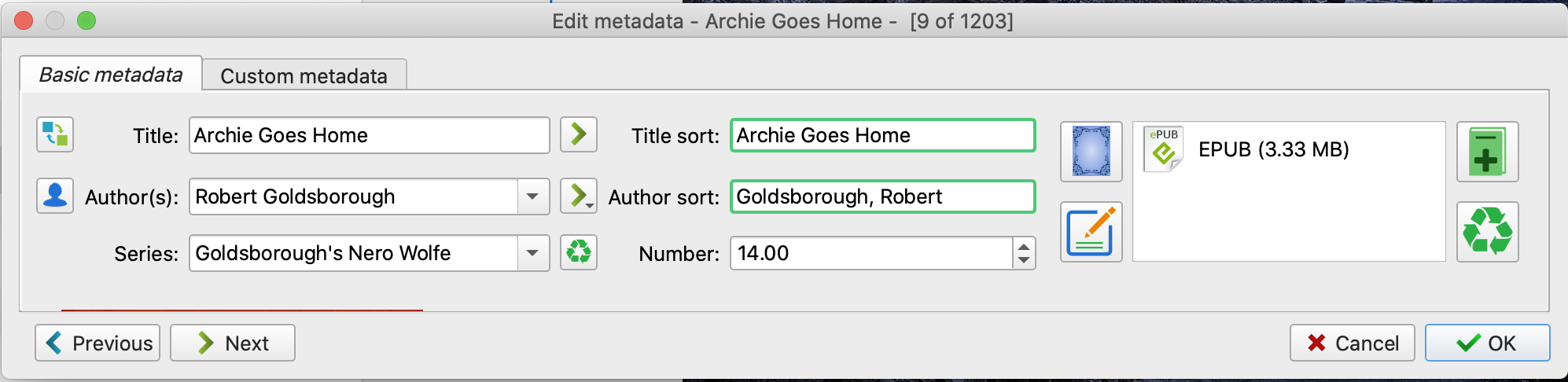
Task: Select the EPUB (3.33 MB) format entry
Action: click(1272, 149)
